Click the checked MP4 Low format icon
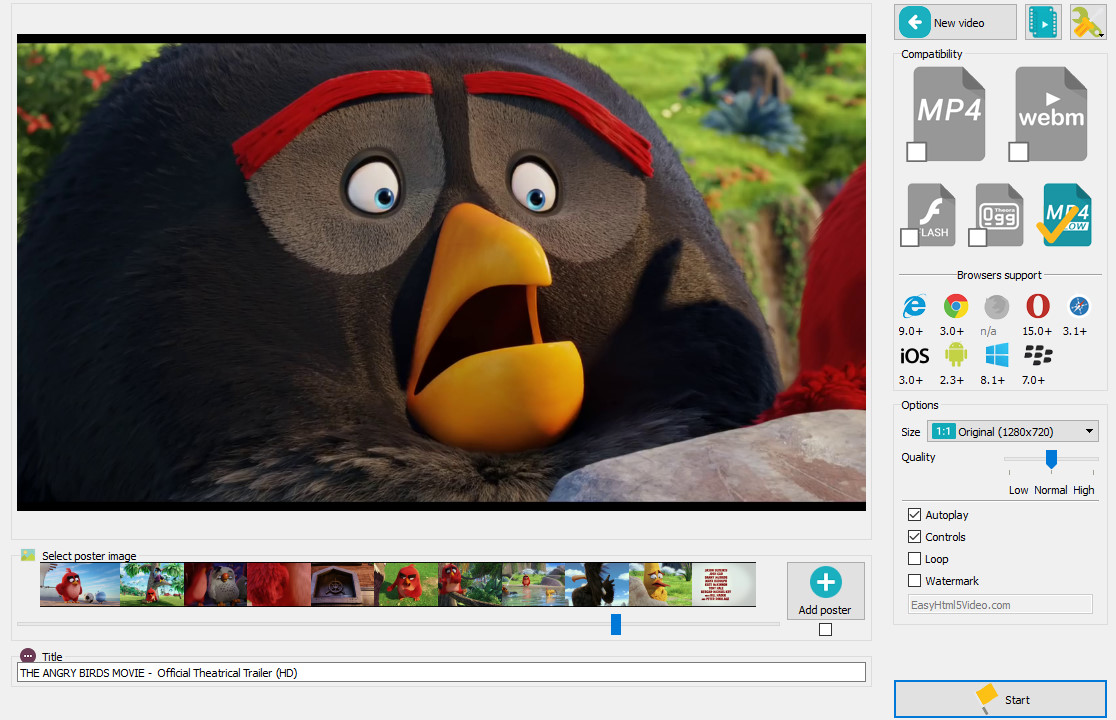 [x=1064, y=212]
